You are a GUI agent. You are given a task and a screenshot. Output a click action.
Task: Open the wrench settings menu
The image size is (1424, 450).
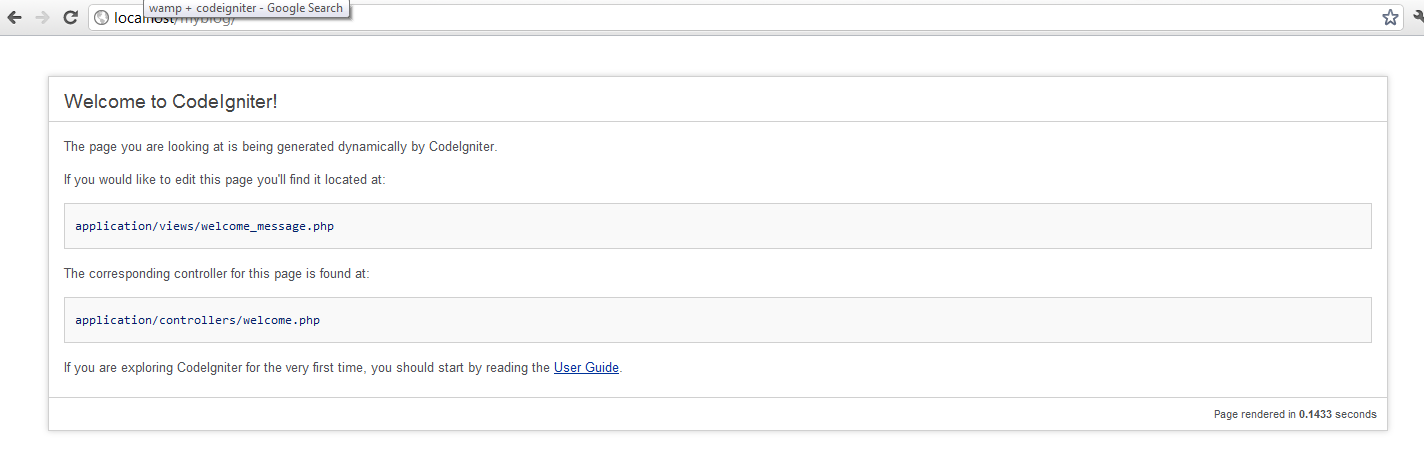click(x=1417, y=18)
